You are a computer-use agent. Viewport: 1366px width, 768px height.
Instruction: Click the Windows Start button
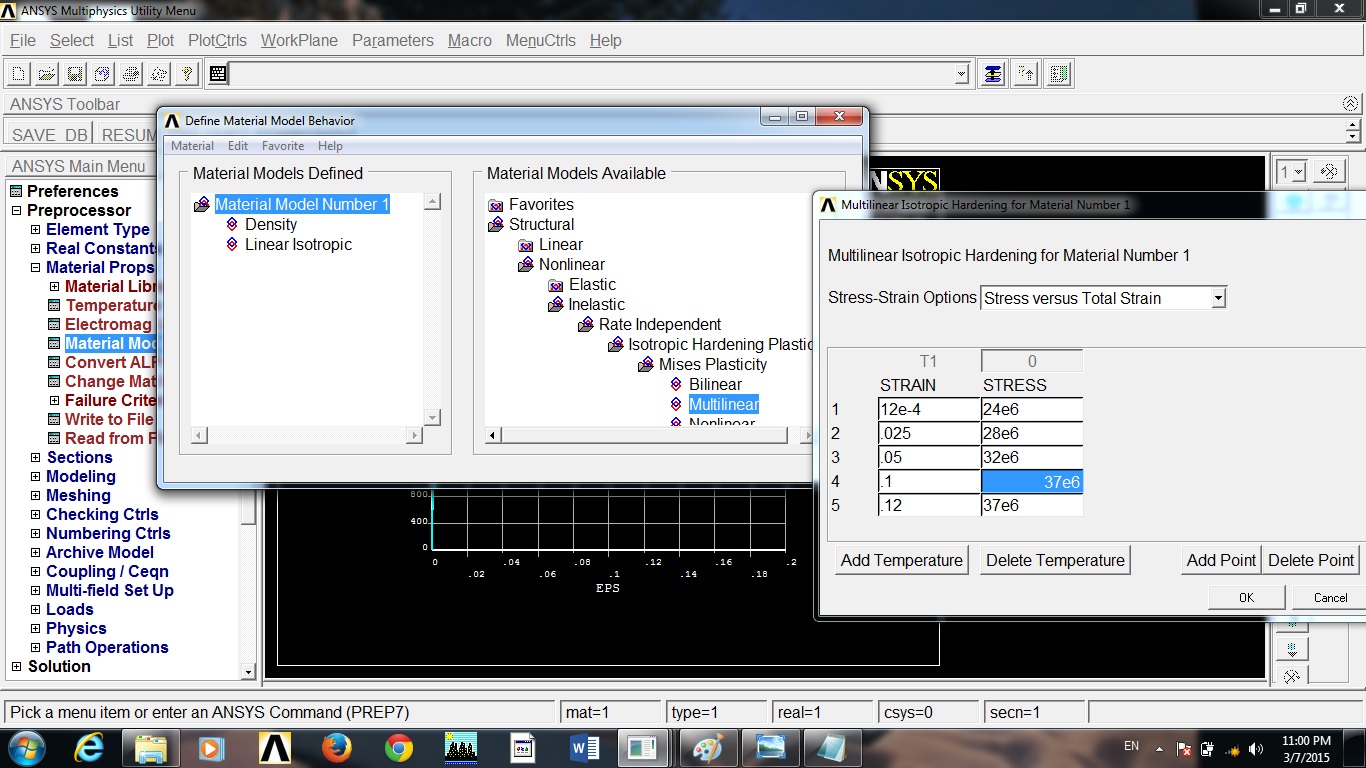tap(26, 747)
